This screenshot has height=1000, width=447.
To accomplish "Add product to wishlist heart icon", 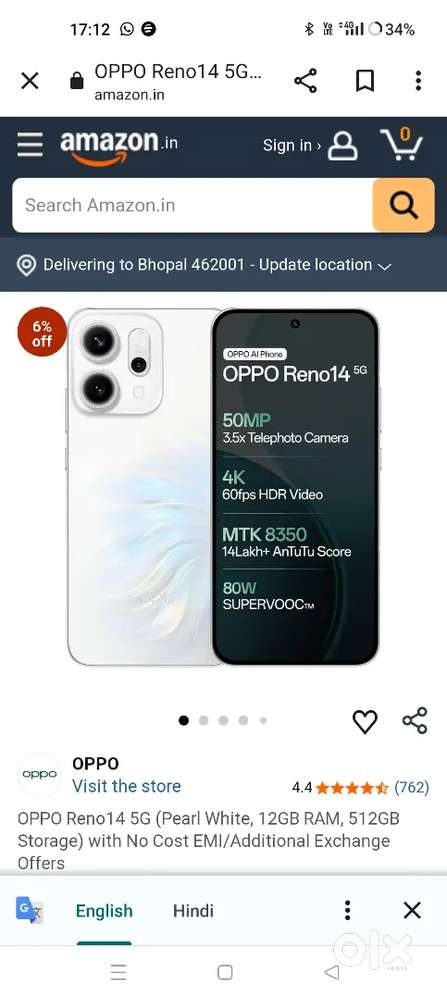I will pos(365,721).
